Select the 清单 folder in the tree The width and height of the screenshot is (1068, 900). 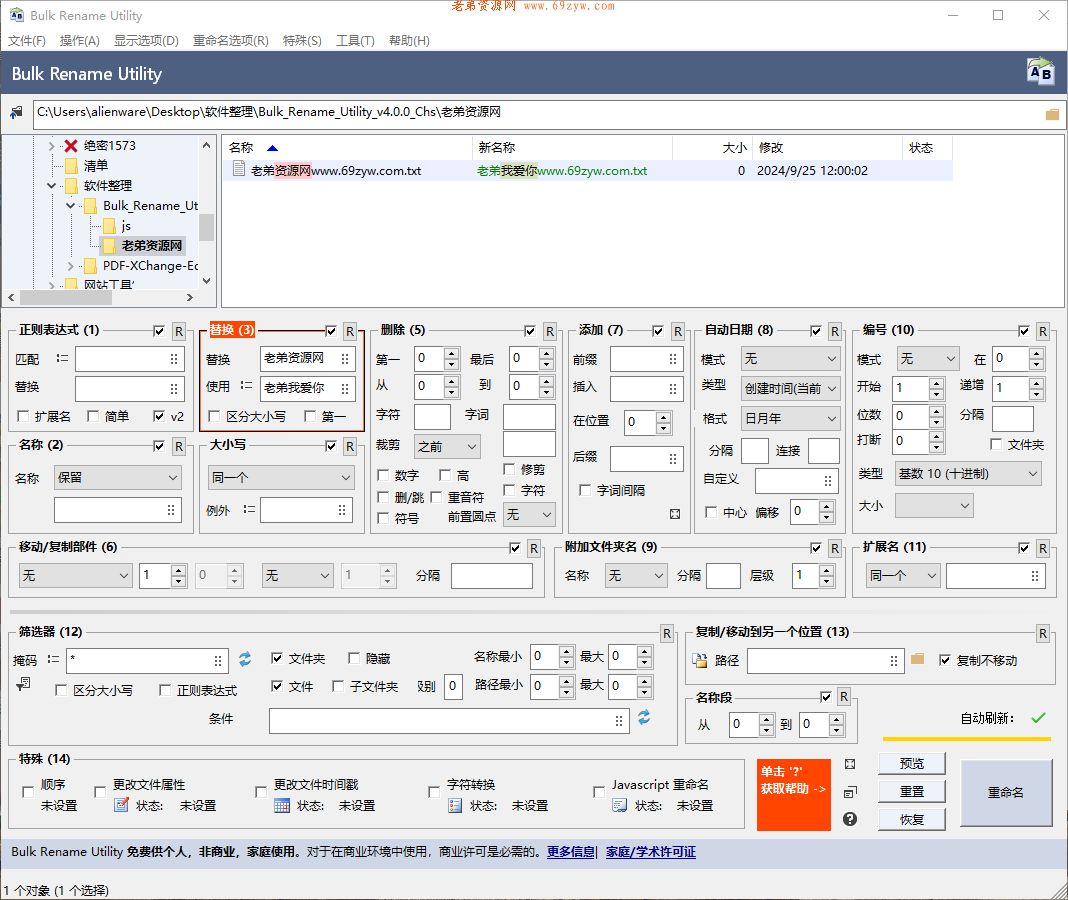95,166
